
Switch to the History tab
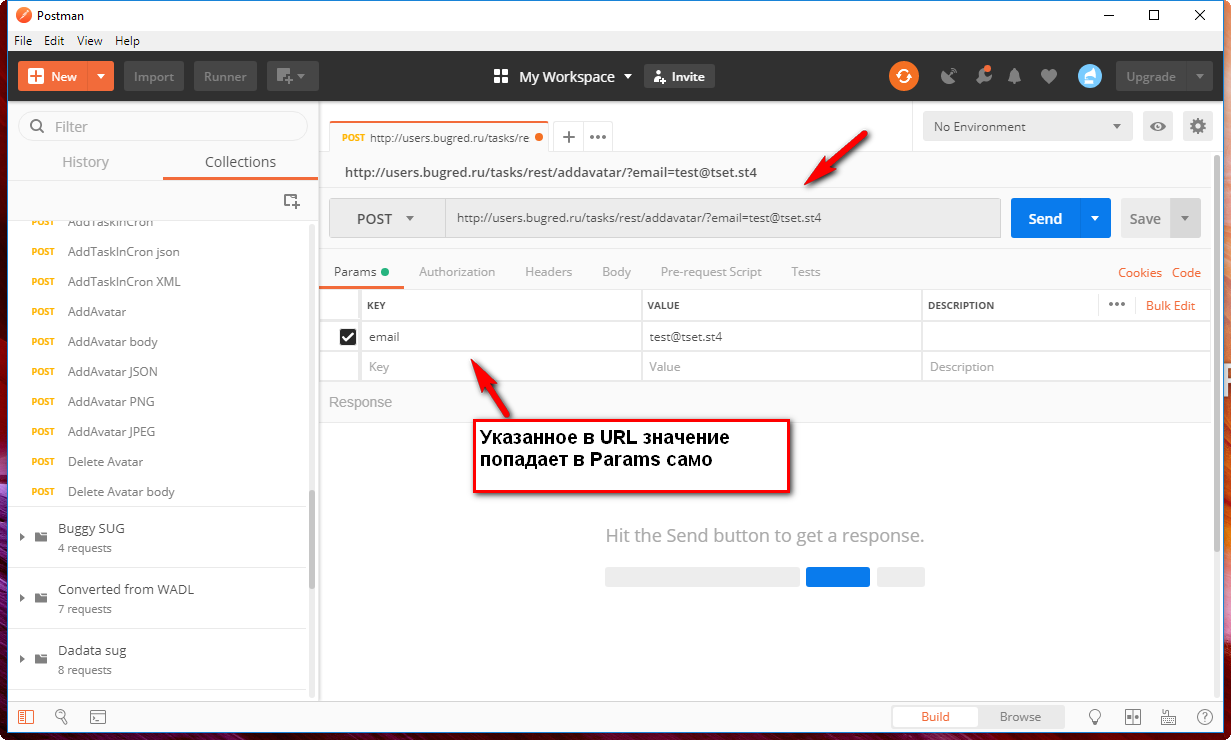[x=85, y=162]
